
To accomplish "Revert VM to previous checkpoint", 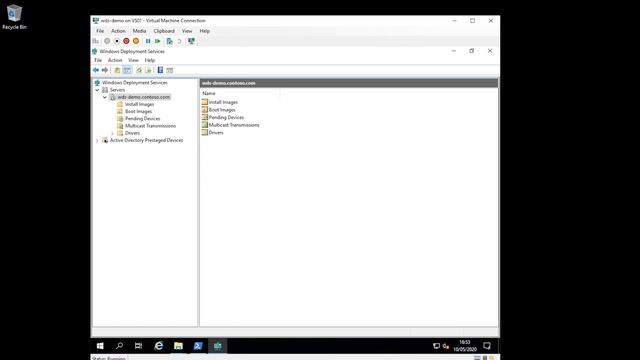I will 179,41.
